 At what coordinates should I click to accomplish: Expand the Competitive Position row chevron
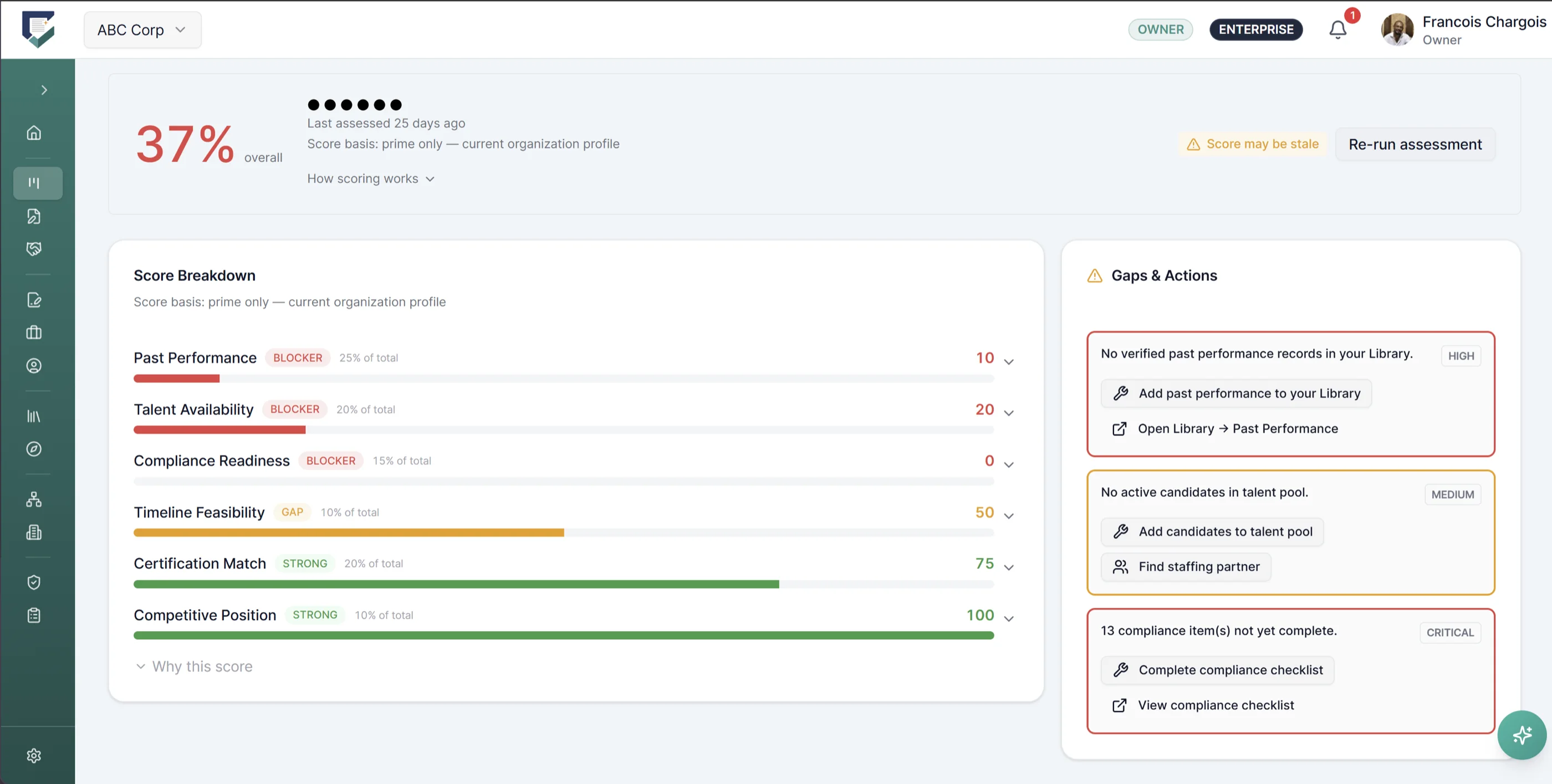1009,618
